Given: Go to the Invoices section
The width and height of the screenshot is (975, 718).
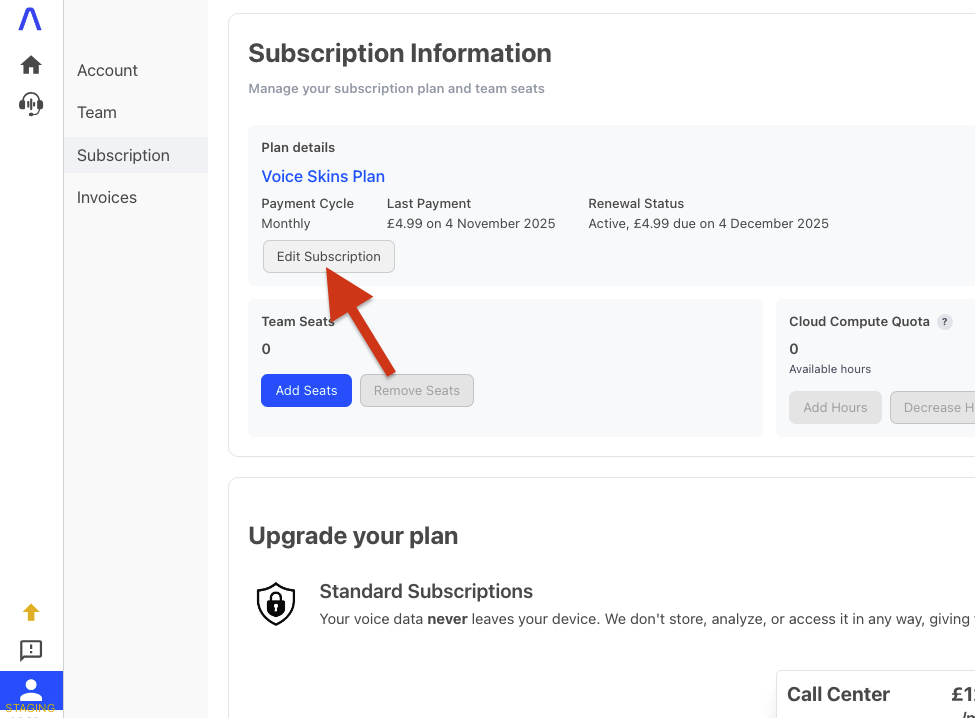Looking at the screenshot, I should pos(106,197).
